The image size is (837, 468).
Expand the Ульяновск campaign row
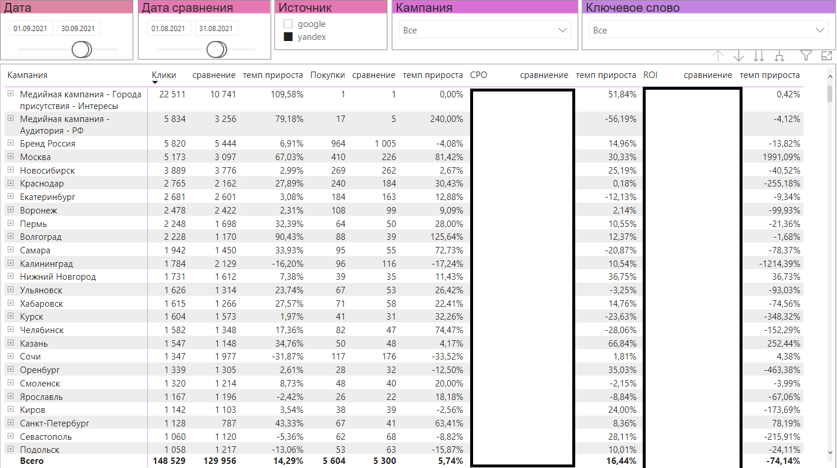point(10,290)
